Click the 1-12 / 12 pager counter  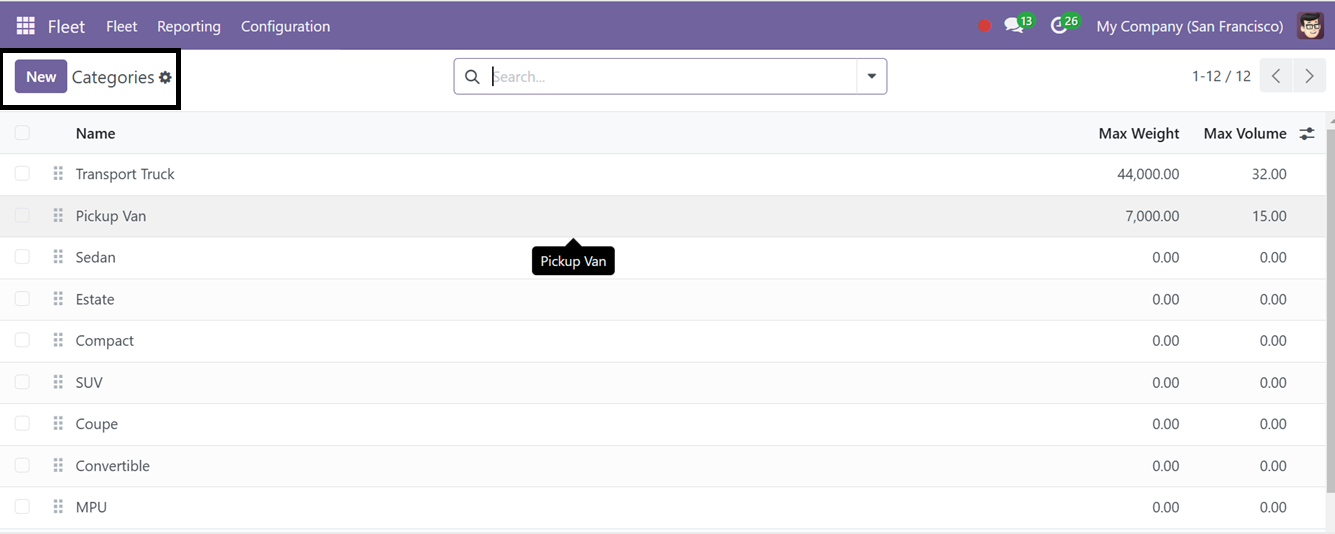click(x=1221, y=76)
